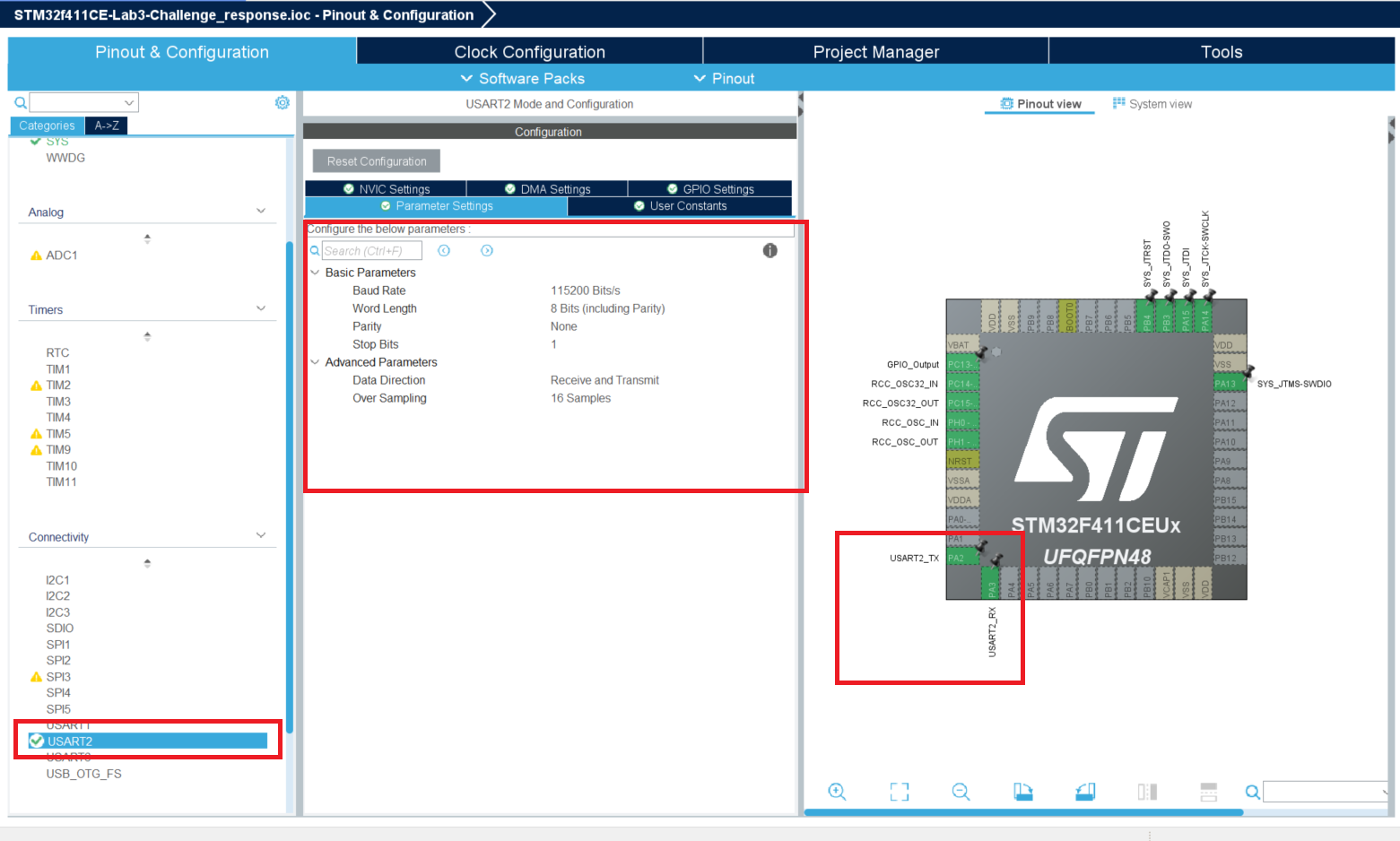This screenshot has width=1400, height=841.
Task: Collapse the Basic Parameters group
Action: pyautogui.click(x=315, y=273)
